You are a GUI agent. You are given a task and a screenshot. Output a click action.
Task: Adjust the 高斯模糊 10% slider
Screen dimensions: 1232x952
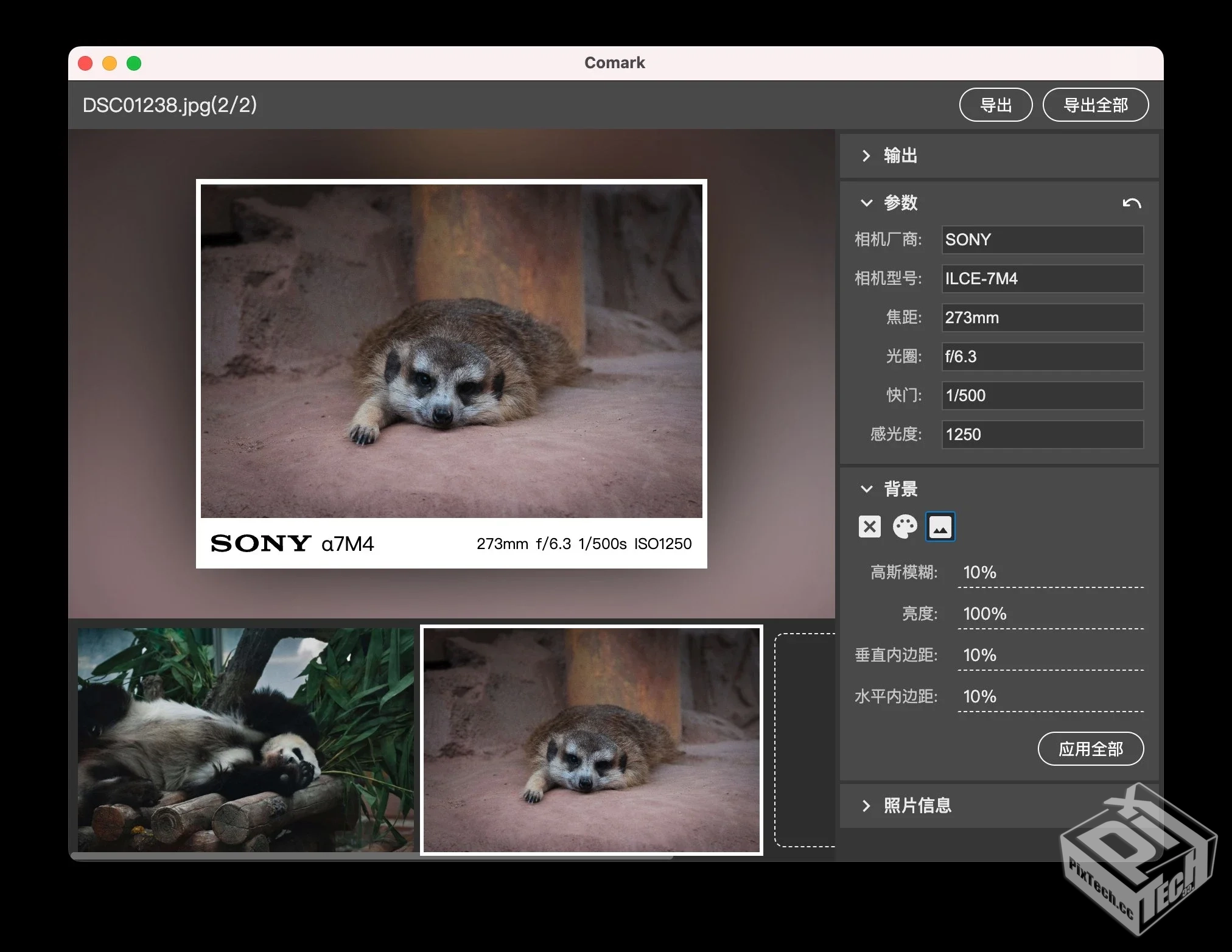pos(1050,573)
